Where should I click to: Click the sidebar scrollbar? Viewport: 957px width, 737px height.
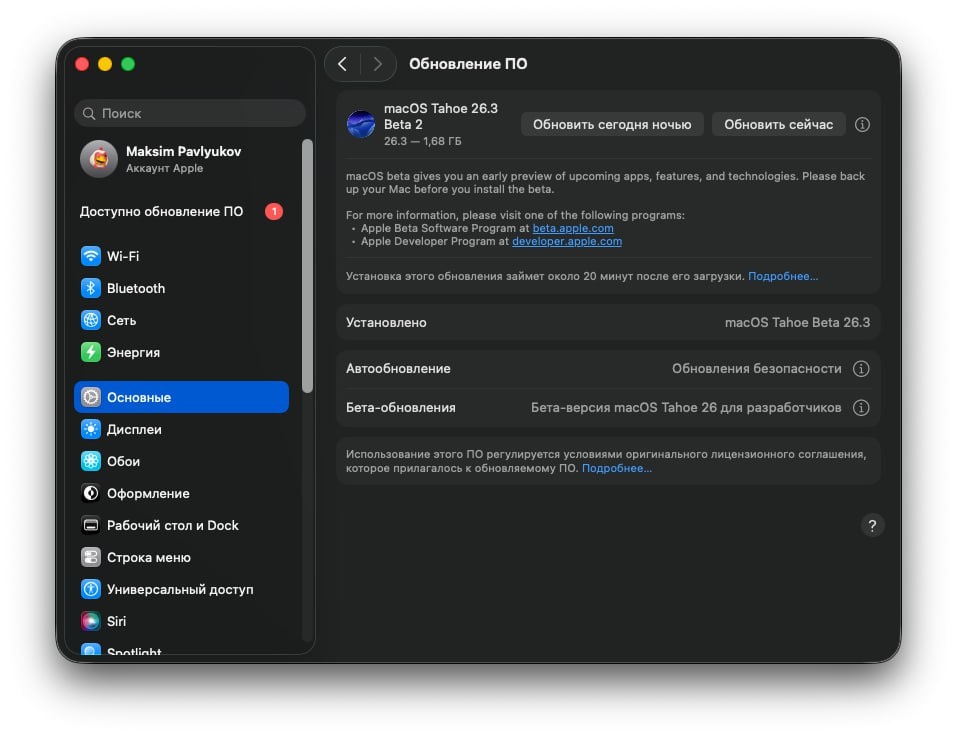(307, 266)
